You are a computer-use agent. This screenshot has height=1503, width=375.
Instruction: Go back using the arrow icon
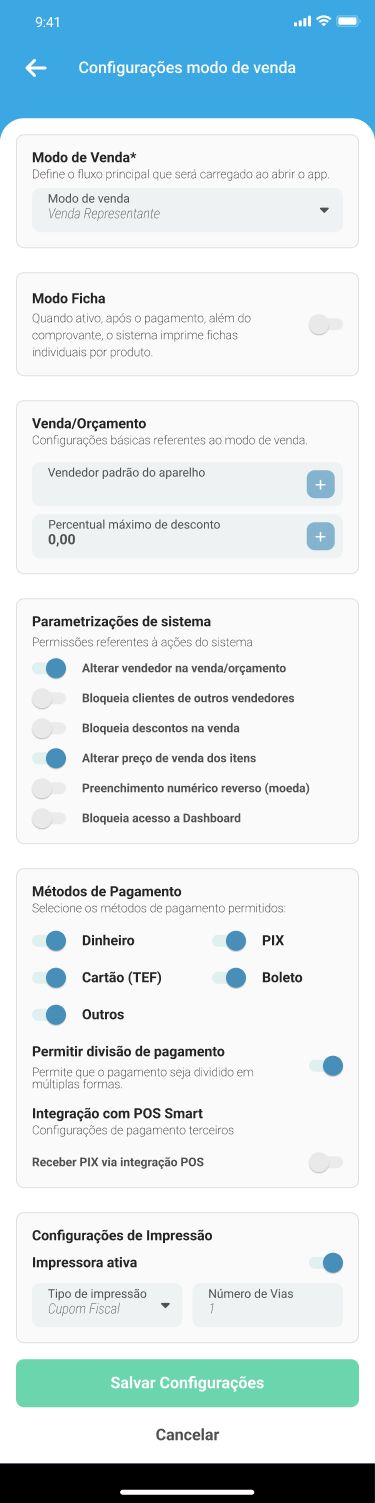click(36, 68)
